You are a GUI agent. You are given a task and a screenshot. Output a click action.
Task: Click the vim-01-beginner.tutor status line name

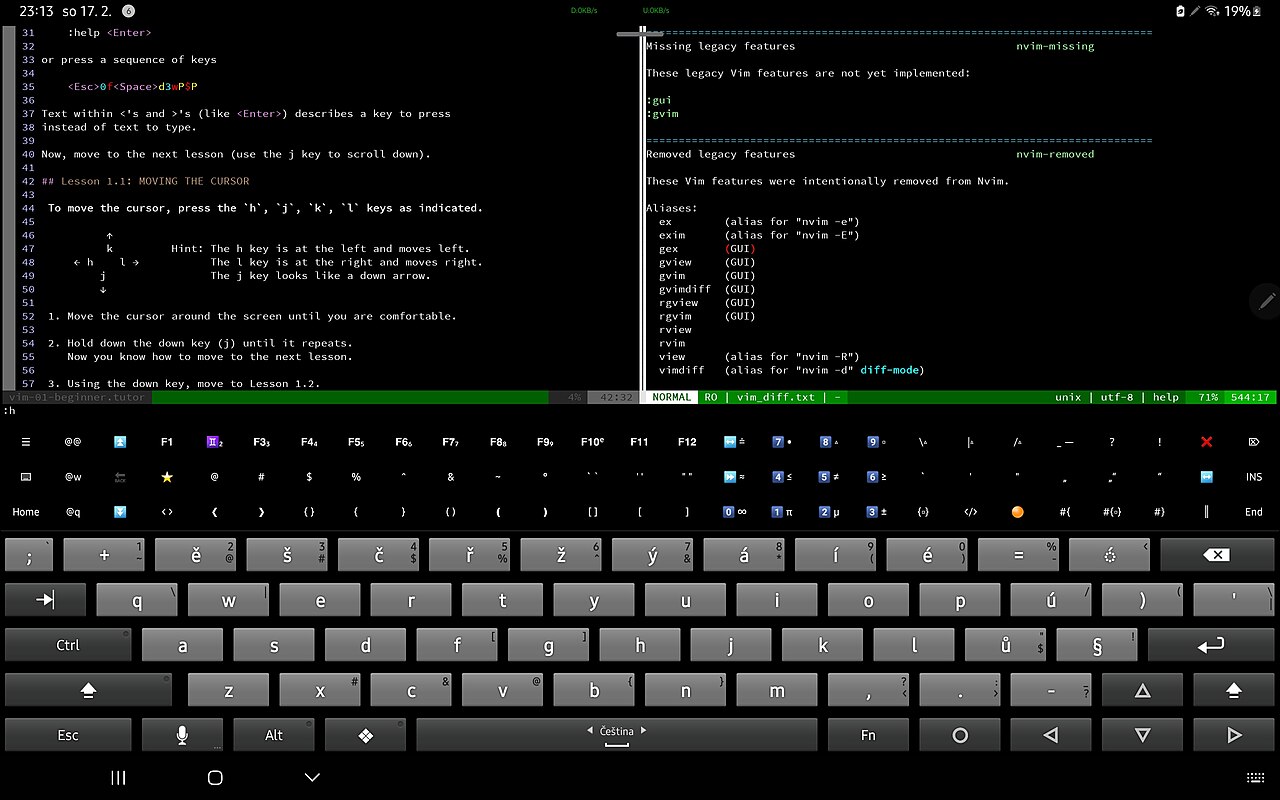coord(76,397)
